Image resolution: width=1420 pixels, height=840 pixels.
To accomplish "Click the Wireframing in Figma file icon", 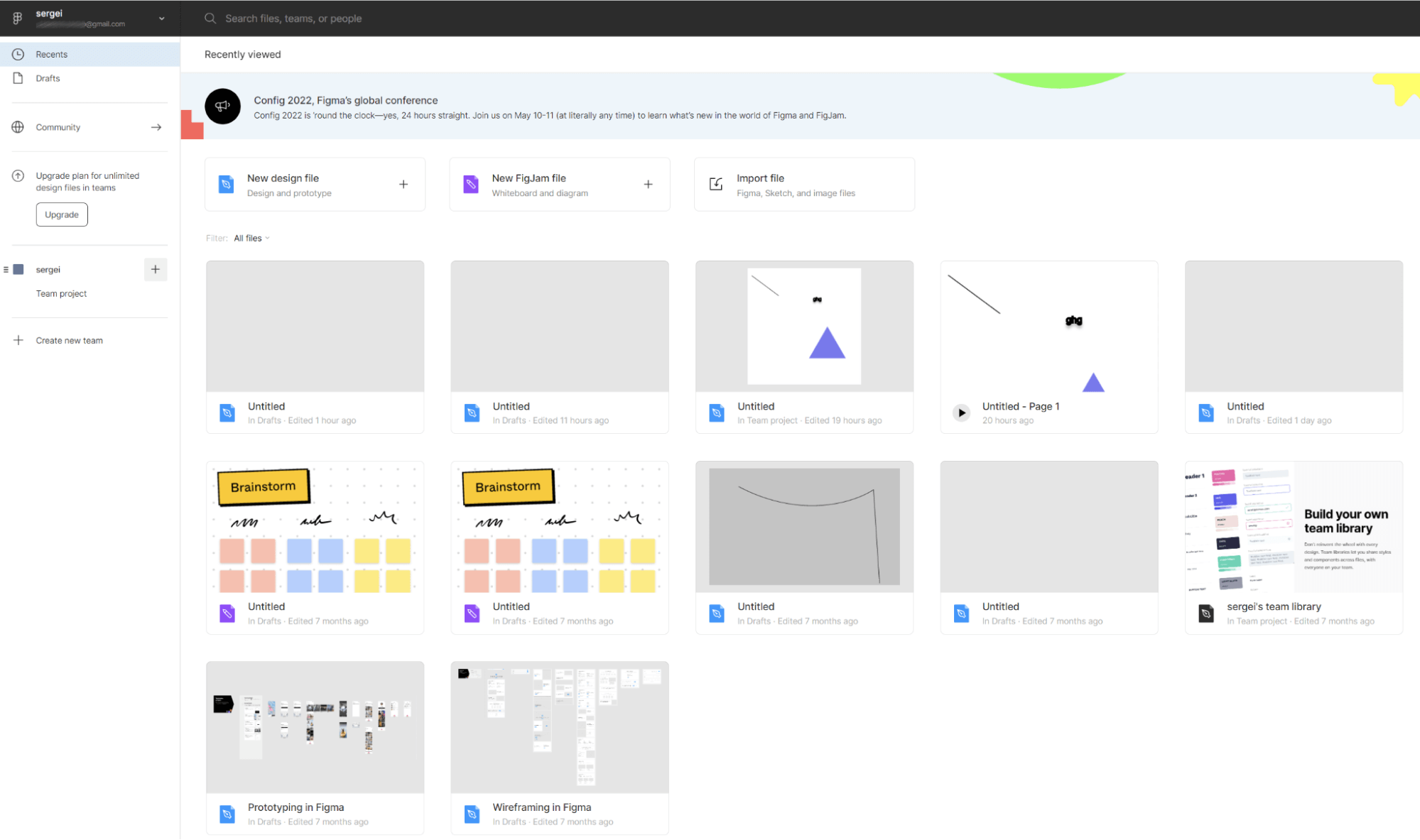I will tap(472, 814).
